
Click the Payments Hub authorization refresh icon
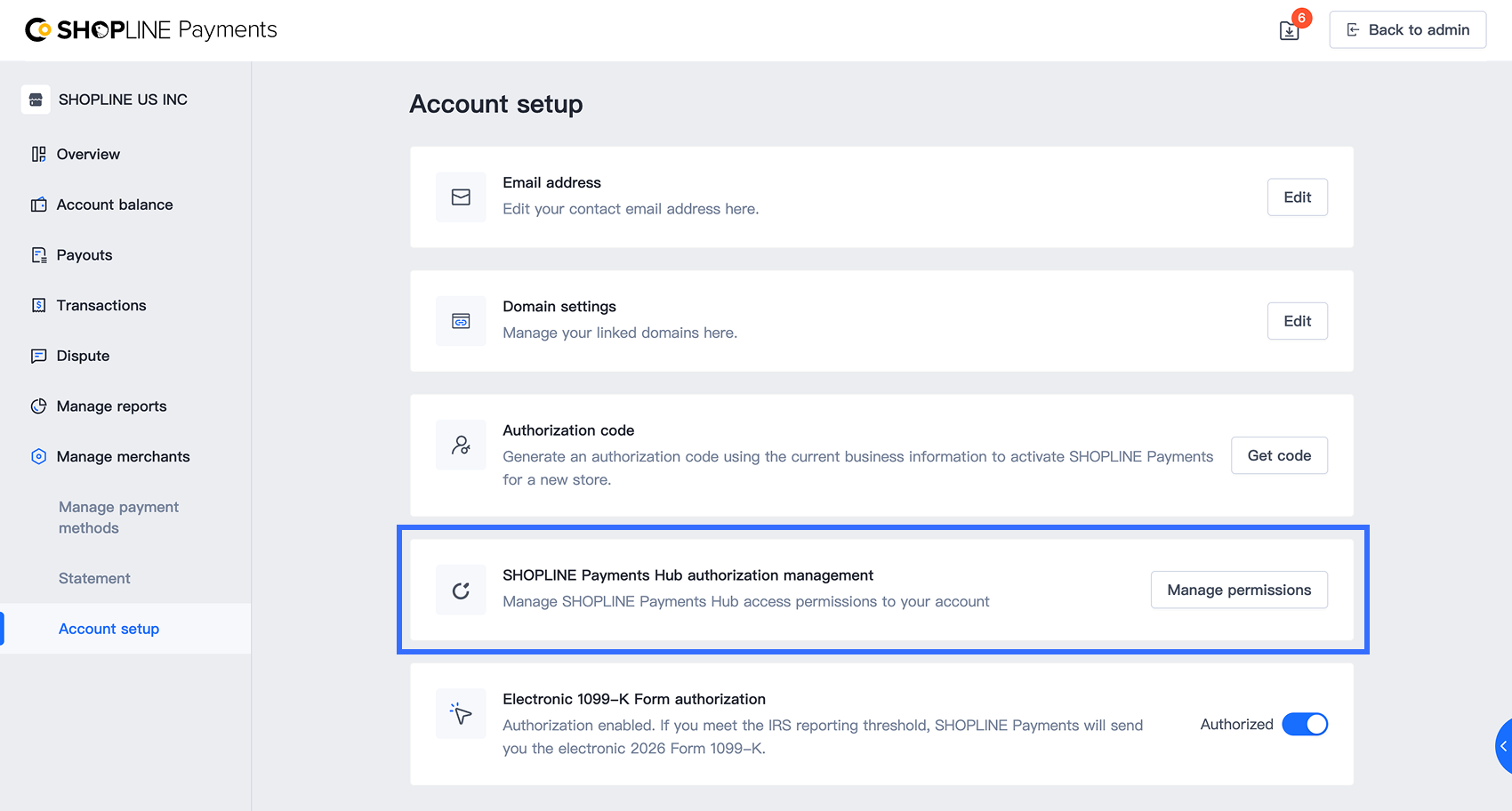click(461, 590)
